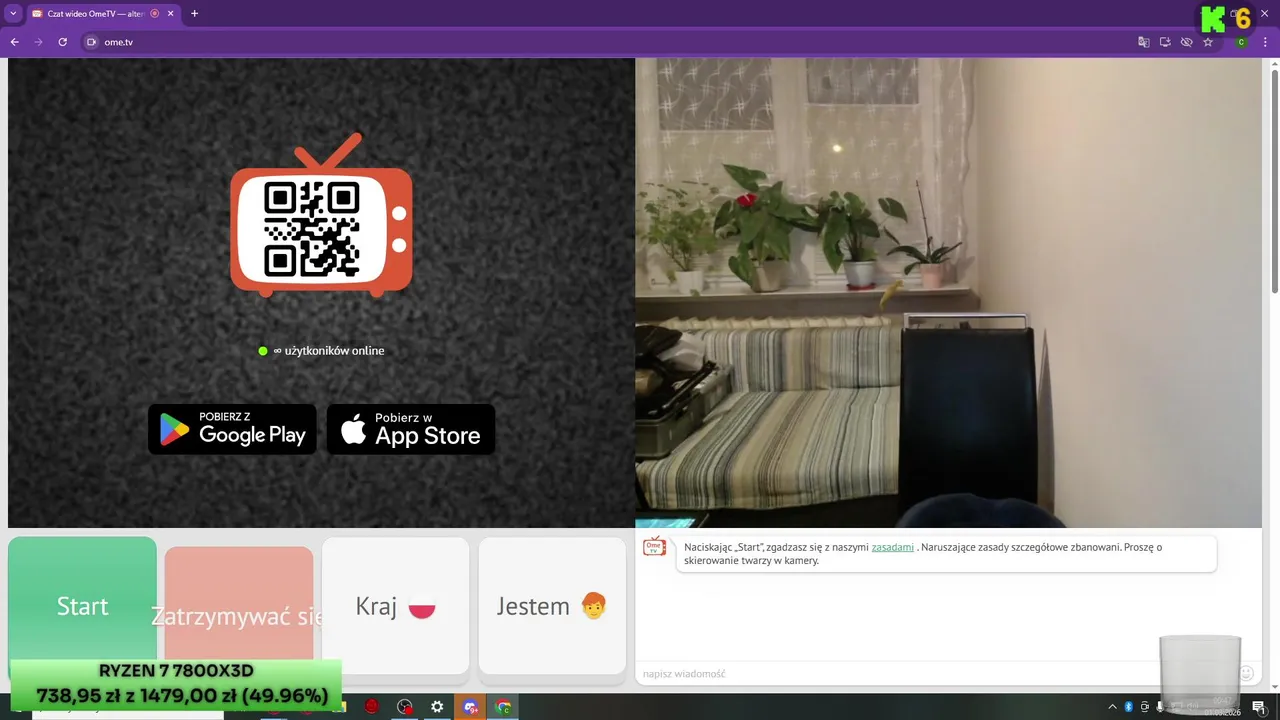Click the browser forward arrow
The width and height of the screenshot is (1280, 720).
click(x=39, y=42)
